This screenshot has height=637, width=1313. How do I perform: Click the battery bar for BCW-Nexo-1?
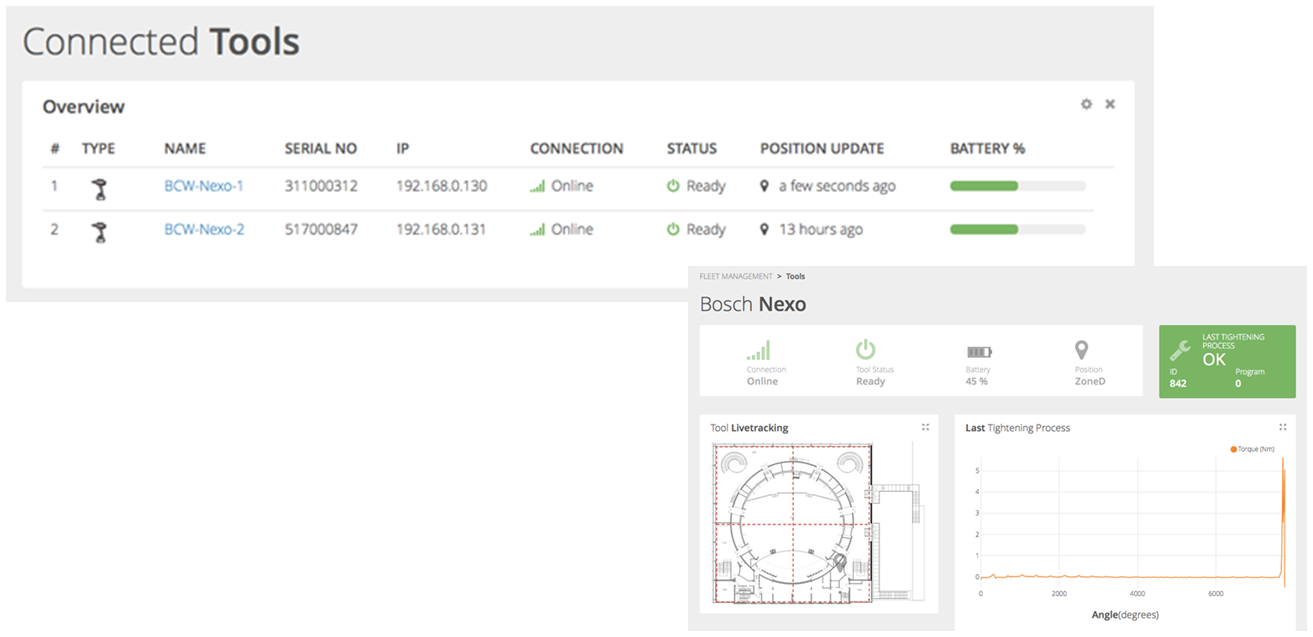pos(1018,186)
